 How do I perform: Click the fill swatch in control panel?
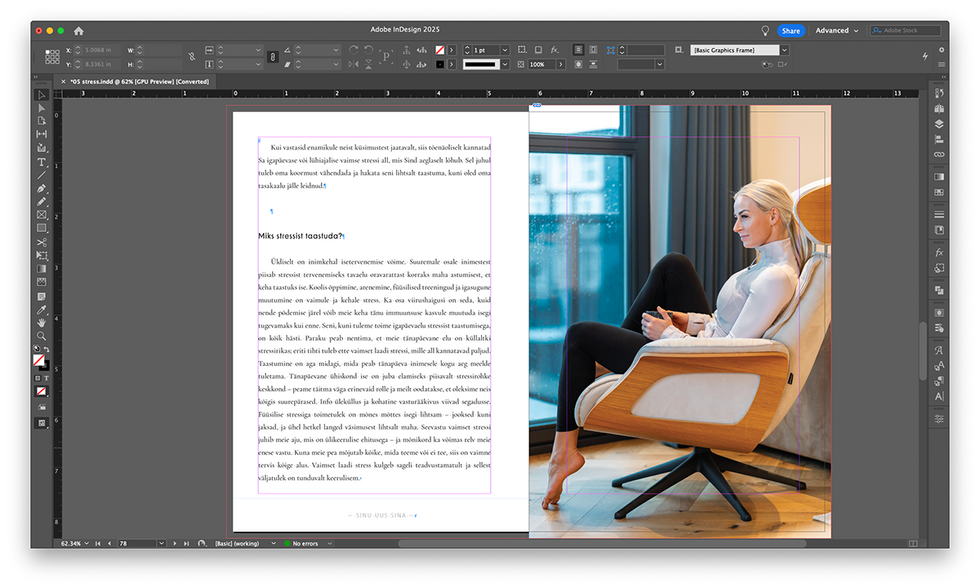pos(440,50)
